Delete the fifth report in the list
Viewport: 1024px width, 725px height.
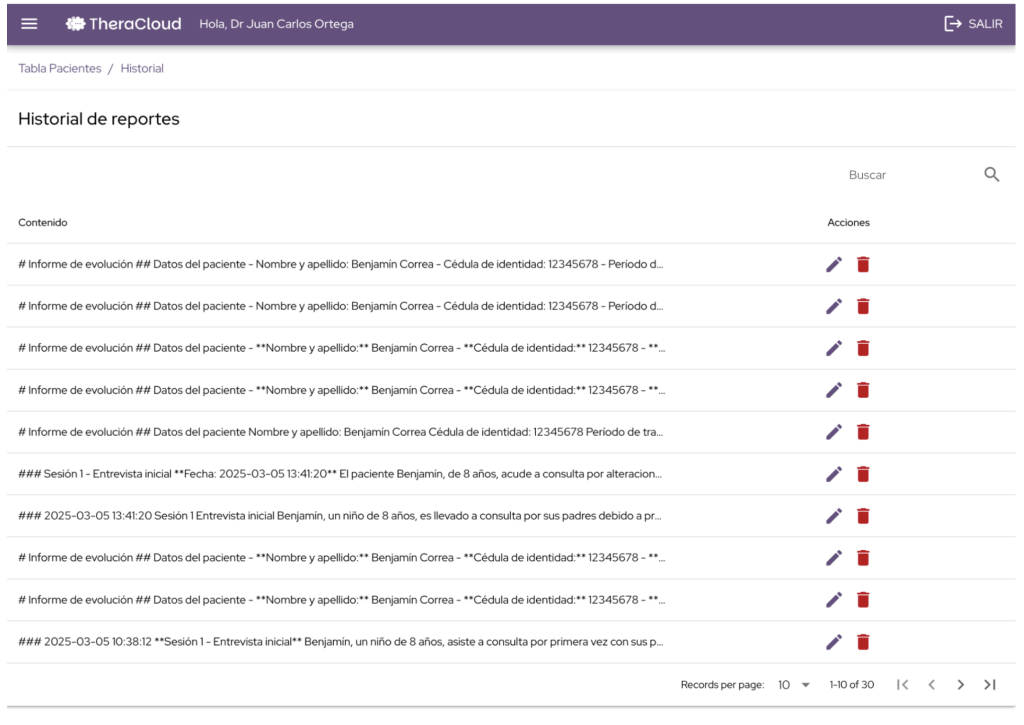[863, 432]
